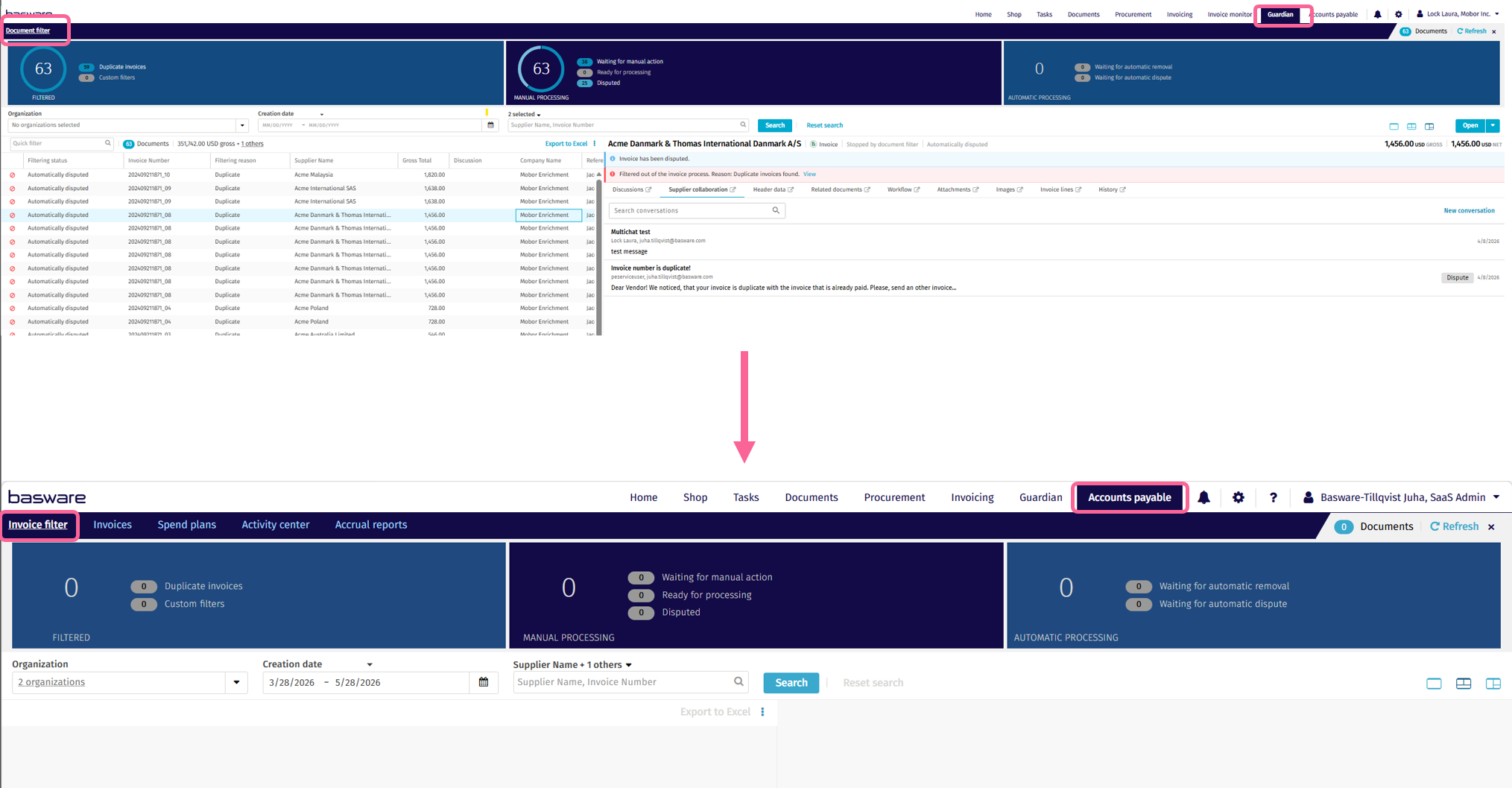This screenshot has width=1512, height=788.
Task: Select horizontal split layout in Invoice filter view
Action: pyautogui.click(x=1464, y=683)
